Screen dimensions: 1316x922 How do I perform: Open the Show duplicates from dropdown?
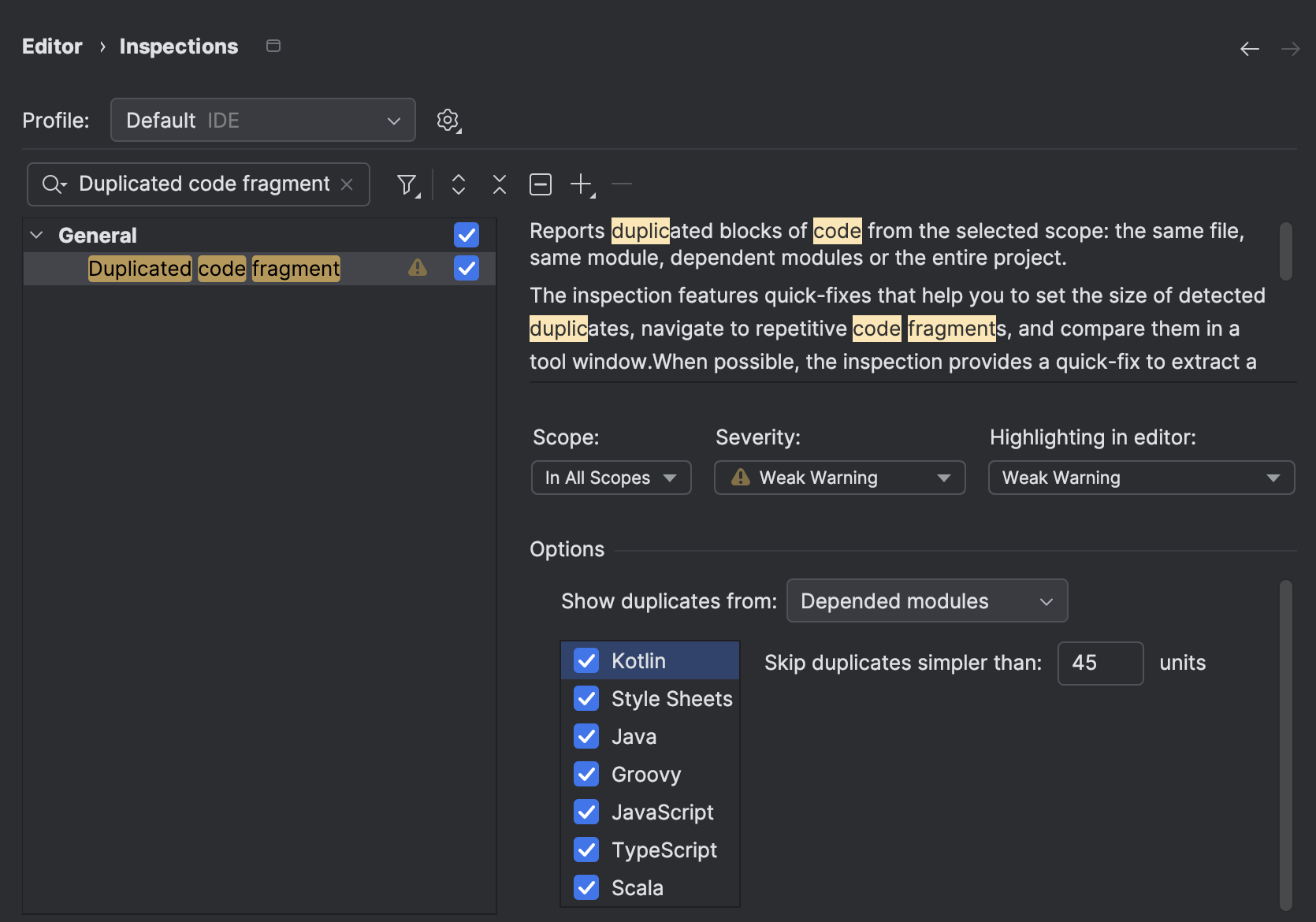tap(927, 600)
